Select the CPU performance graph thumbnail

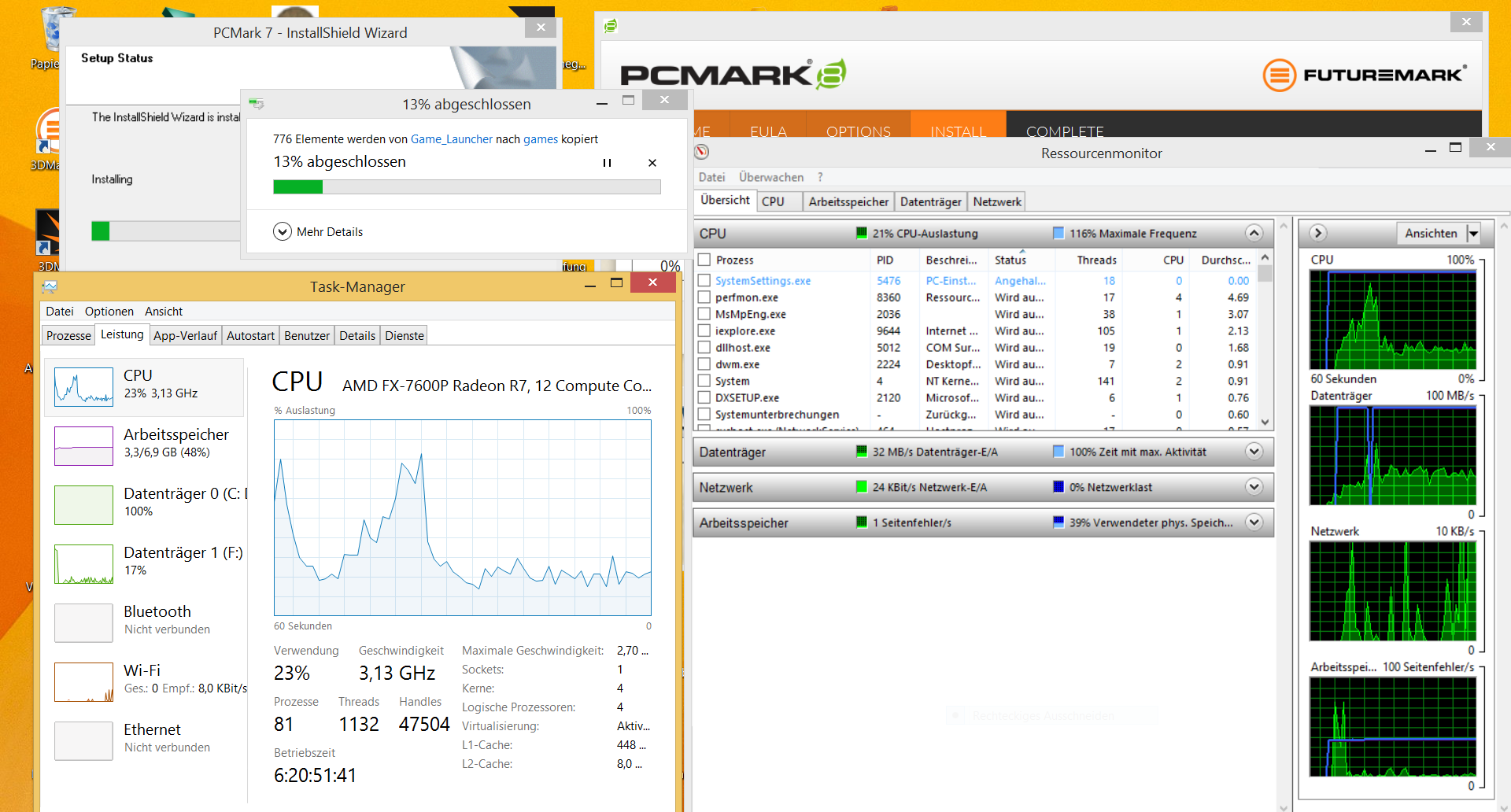(x=83, y=387)
